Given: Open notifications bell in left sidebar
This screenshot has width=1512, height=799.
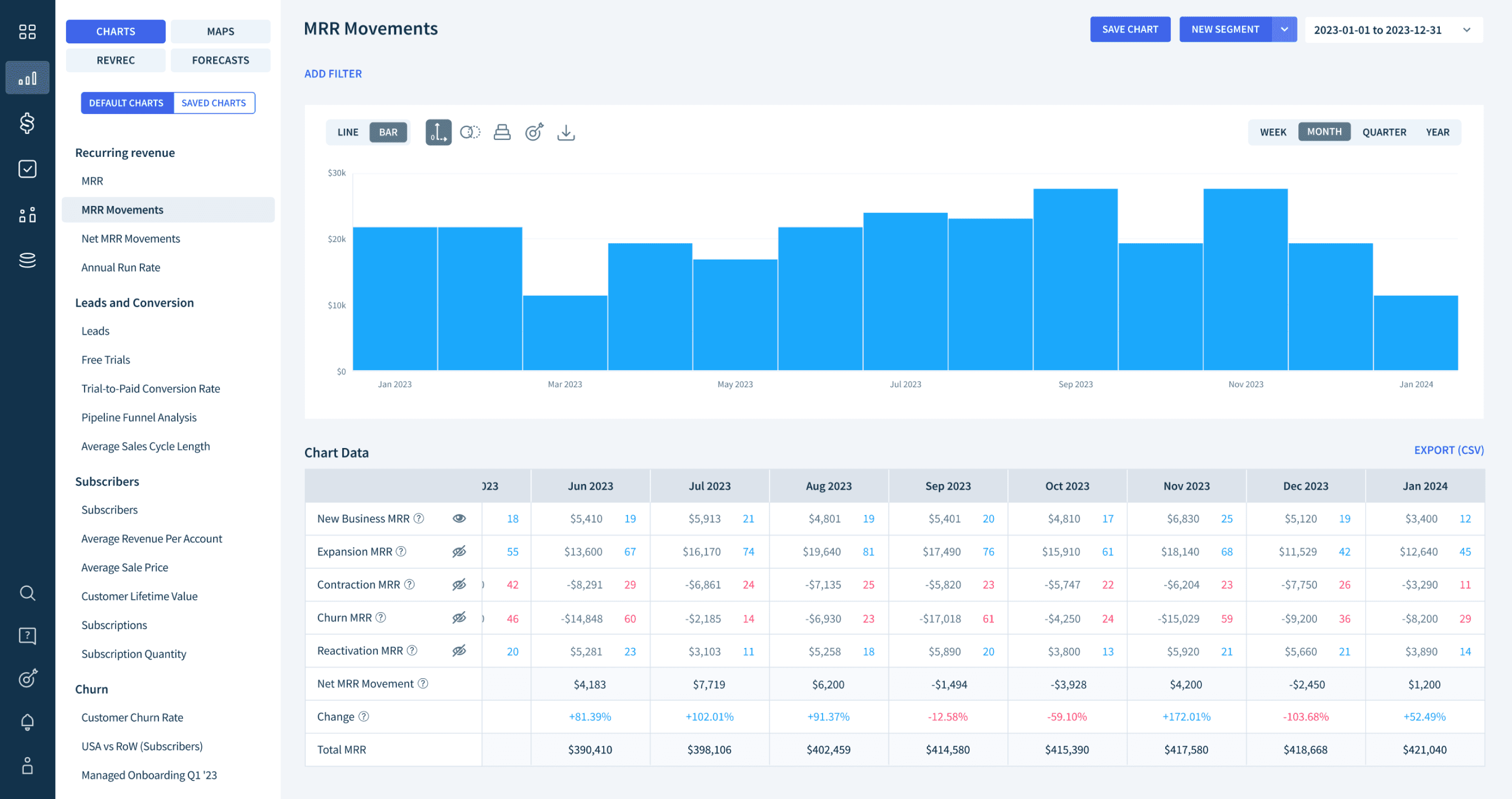Looking at the screenshot, I should [x=27, y=722].
